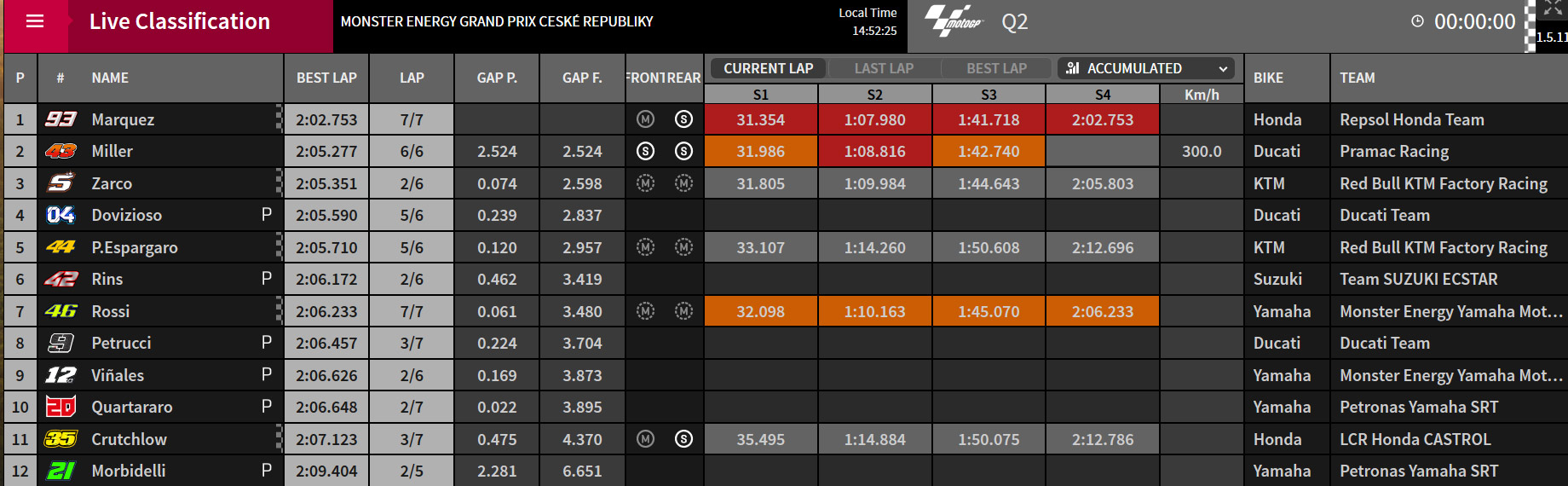This screenshot has height=486, width=1568.
Task: Switch to the BEST LAP sector tab
Action: click(x=996, y=68)
